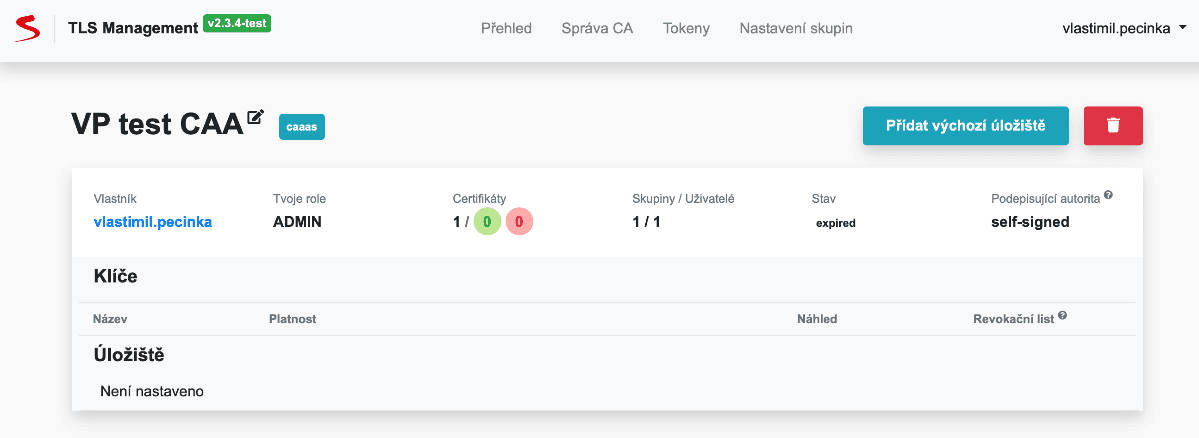The image size is (1199, 438).
Task: Click the caaas tag badge
Action: 302,127
